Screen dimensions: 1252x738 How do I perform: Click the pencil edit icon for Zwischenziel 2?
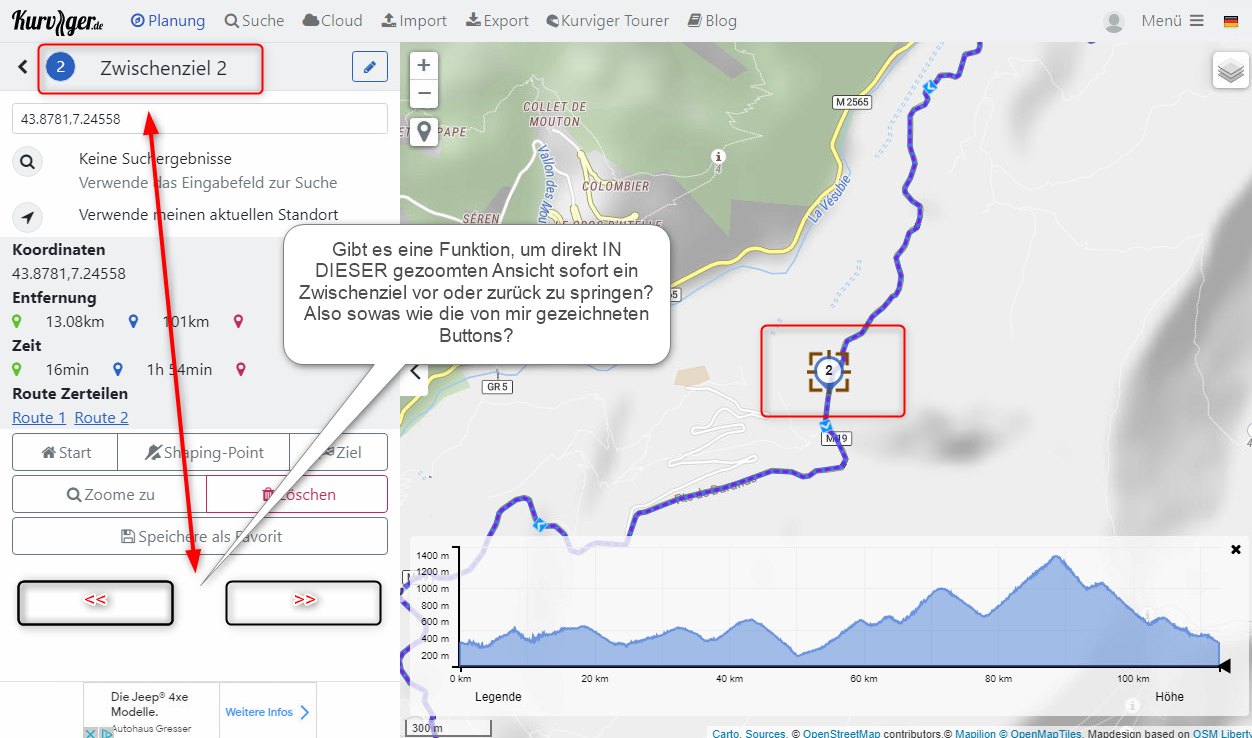[x=369, y=67]
